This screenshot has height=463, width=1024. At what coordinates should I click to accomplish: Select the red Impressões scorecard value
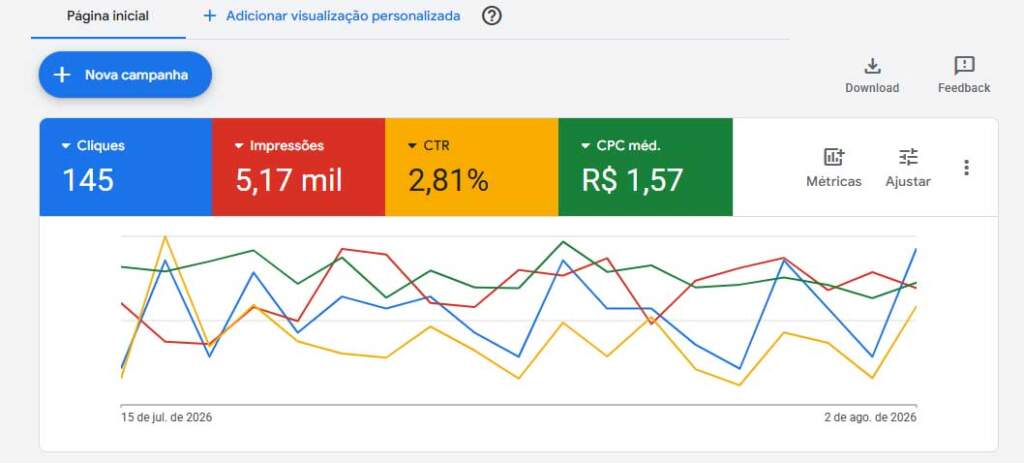click(x=289, y=180)
